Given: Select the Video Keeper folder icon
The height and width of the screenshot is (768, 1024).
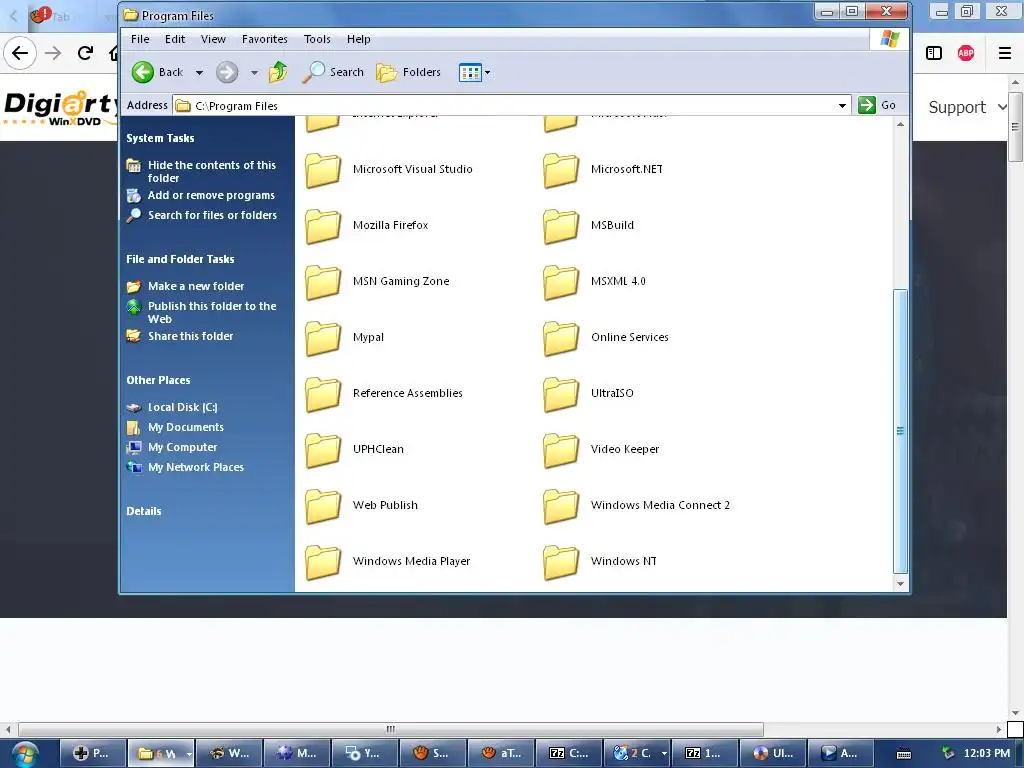Looking at the screenshot, I should (561, 450).
